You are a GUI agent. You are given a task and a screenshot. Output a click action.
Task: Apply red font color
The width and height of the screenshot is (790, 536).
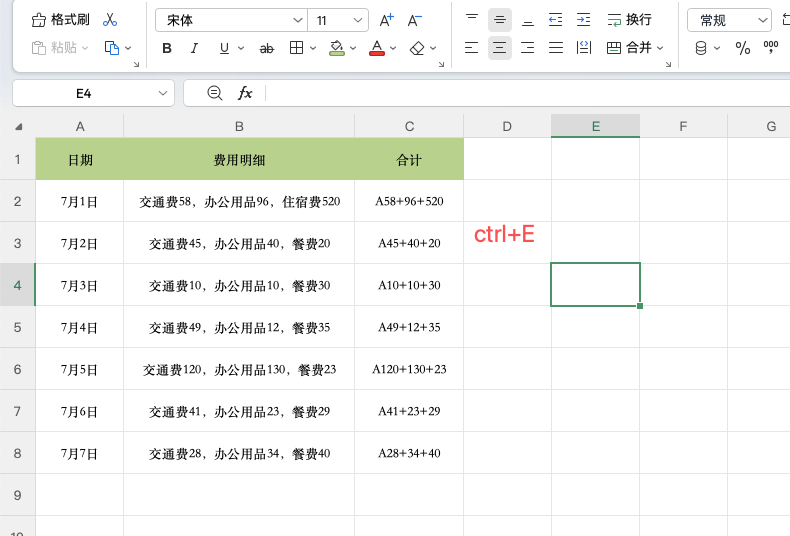(x=377, y=48)
